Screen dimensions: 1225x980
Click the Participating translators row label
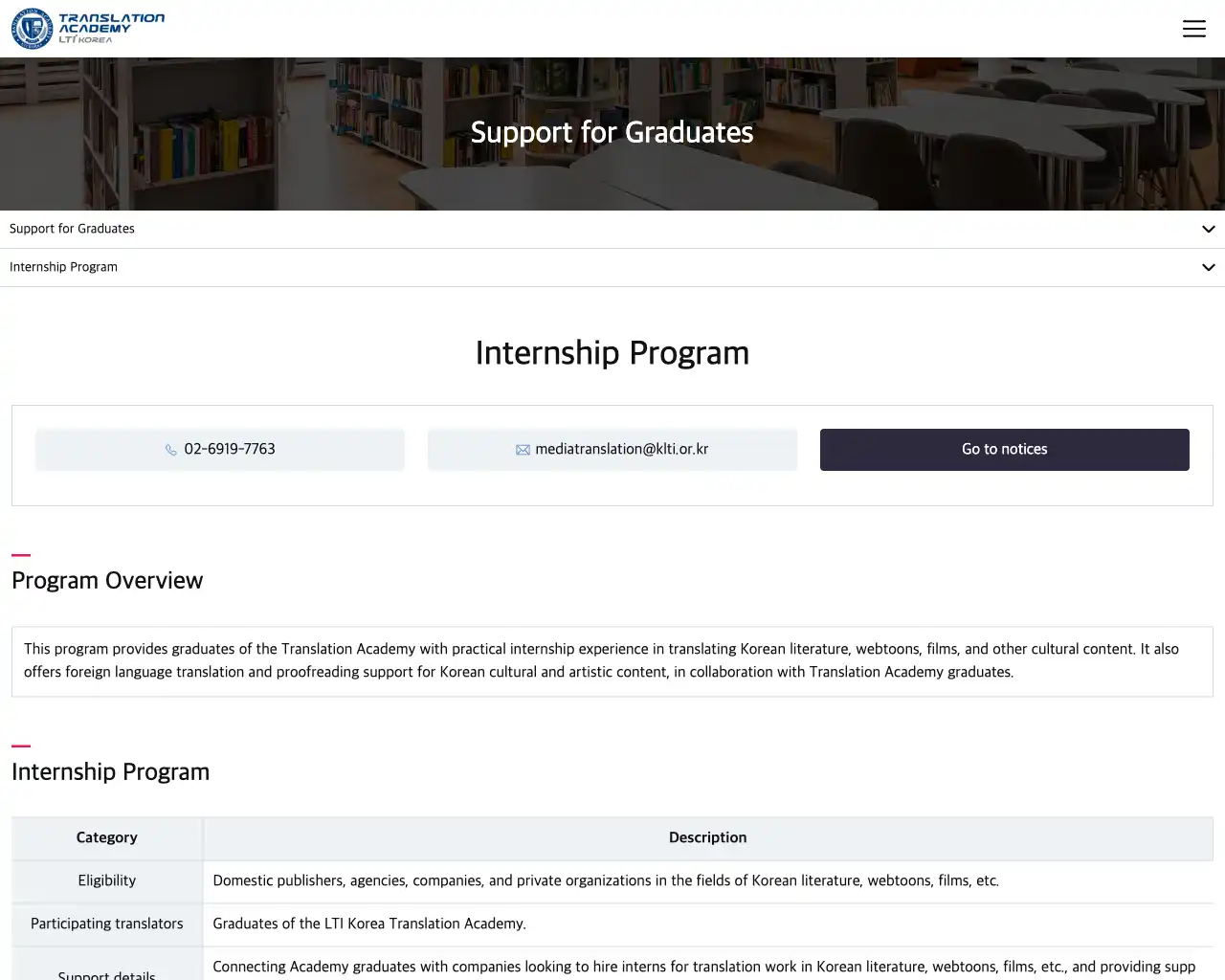(x=107, y=924)
